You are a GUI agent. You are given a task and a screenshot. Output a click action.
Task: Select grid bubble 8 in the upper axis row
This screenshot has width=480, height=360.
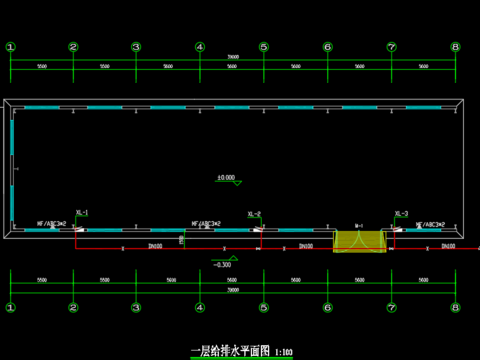[x=455, y=47]
